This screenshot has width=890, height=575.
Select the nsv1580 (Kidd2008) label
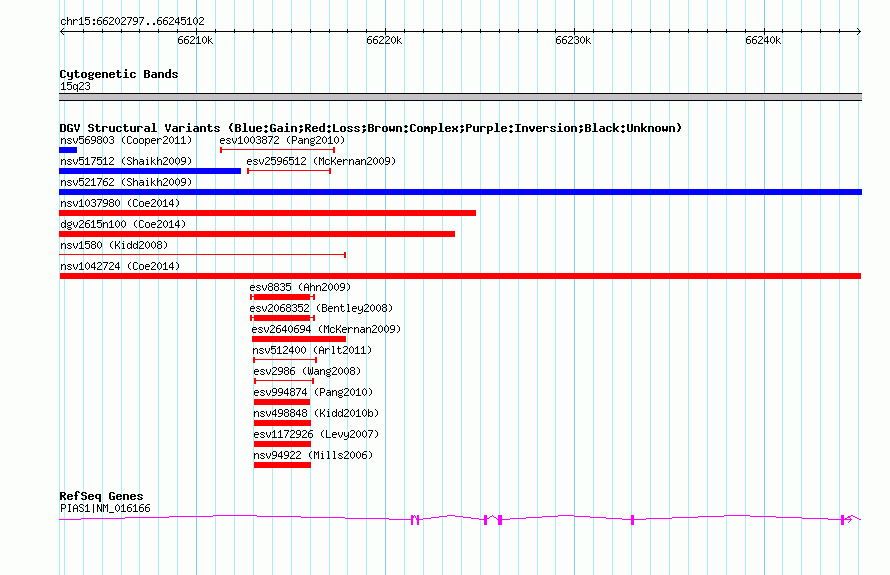click(114, 245)
